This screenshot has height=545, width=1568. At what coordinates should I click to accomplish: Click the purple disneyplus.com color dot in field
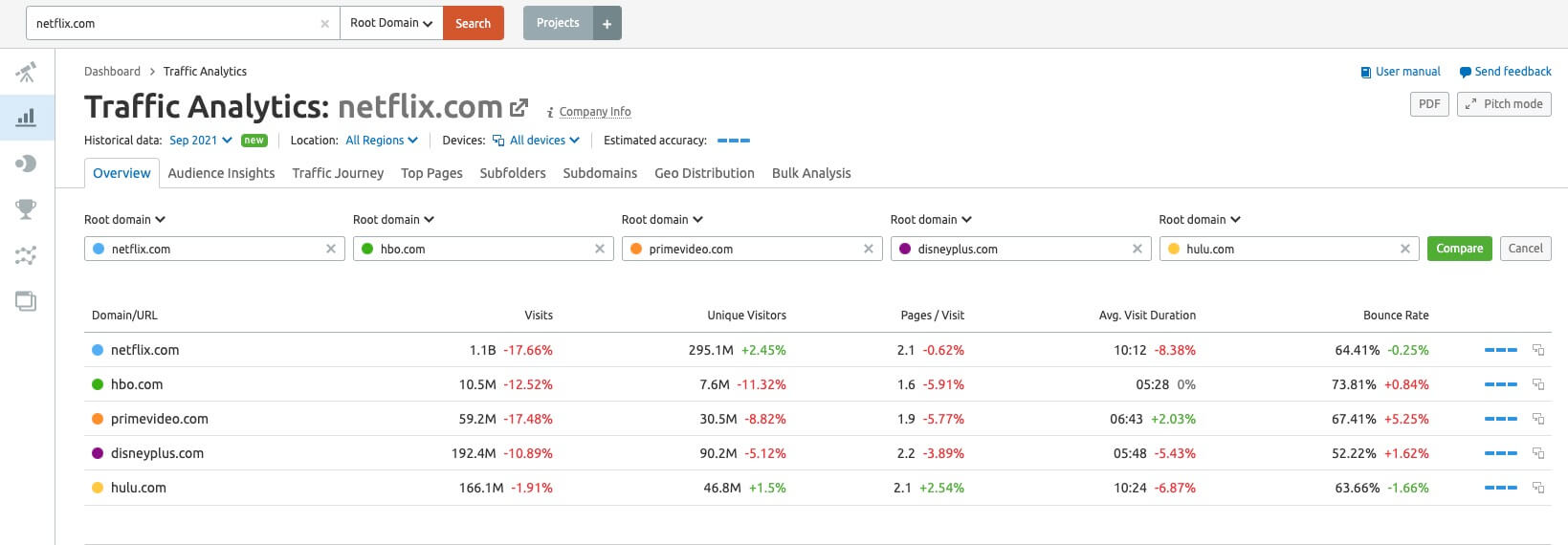point(905,249)
